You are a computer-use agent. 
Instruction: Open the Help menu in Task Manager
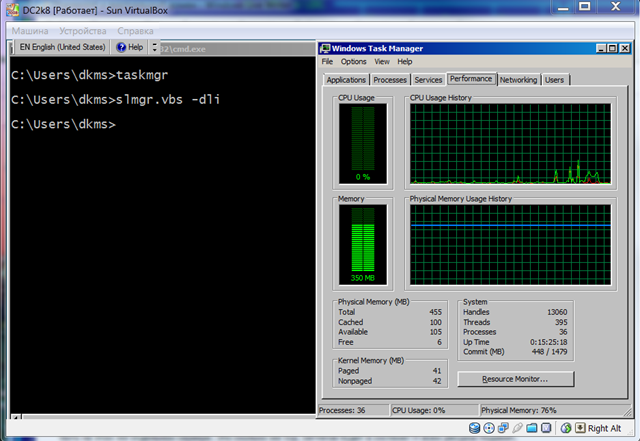point(404,62)
